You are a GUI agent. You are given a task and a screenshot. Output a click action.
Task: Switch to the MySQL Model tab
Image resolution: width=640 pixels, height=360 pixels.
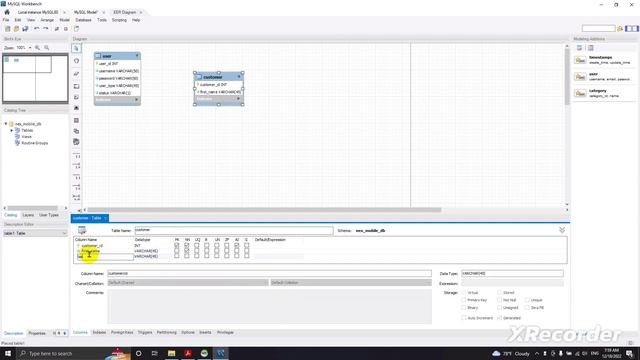click(86, 12)
